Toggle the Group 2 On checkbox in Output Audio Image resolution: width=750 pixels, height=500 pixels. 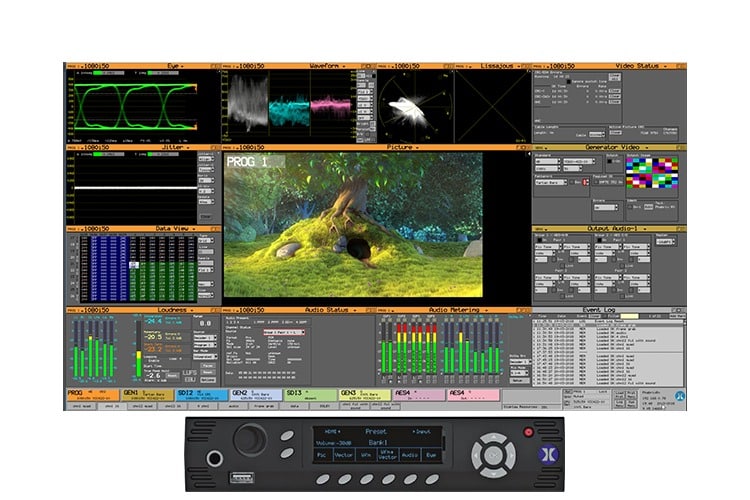[x=598, y=240]
